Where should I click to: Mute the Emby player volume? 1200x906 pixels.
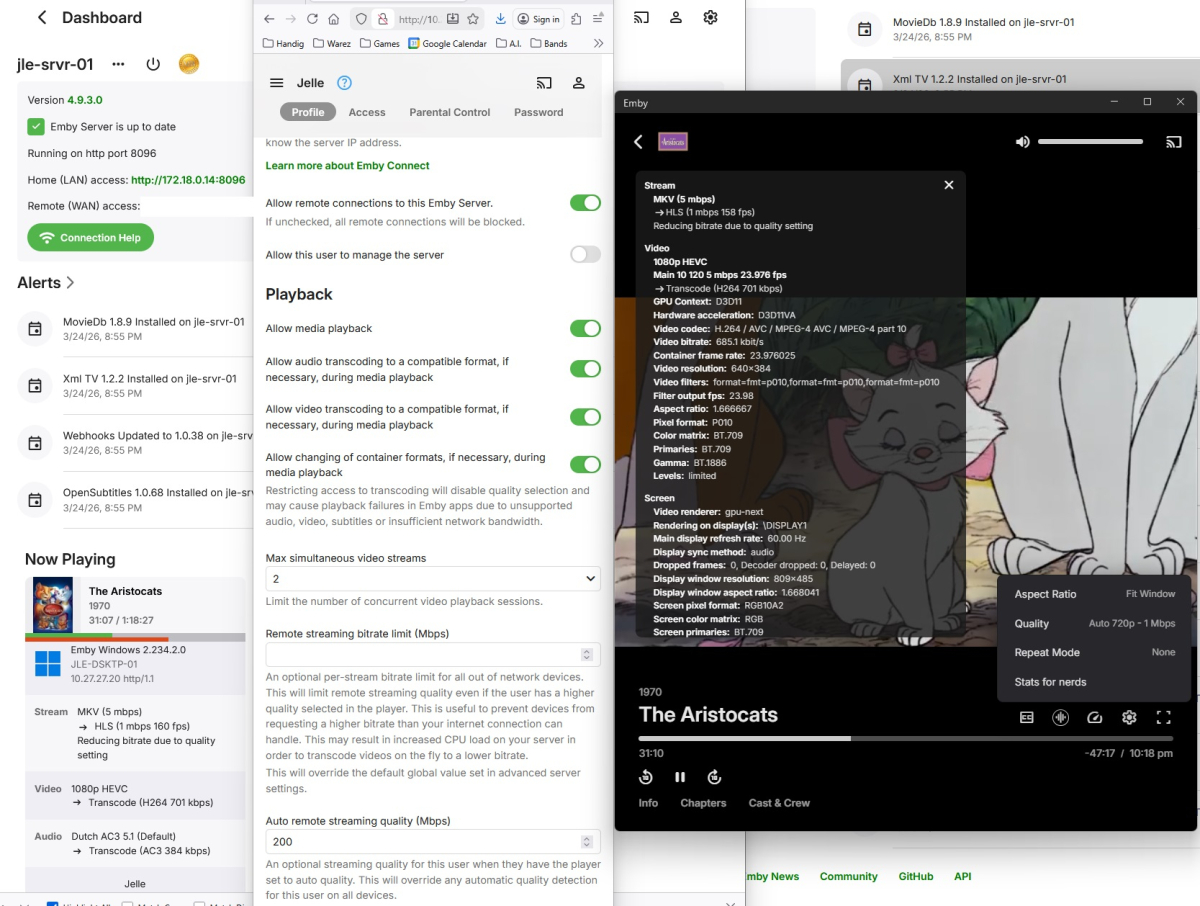[1022, 142]
